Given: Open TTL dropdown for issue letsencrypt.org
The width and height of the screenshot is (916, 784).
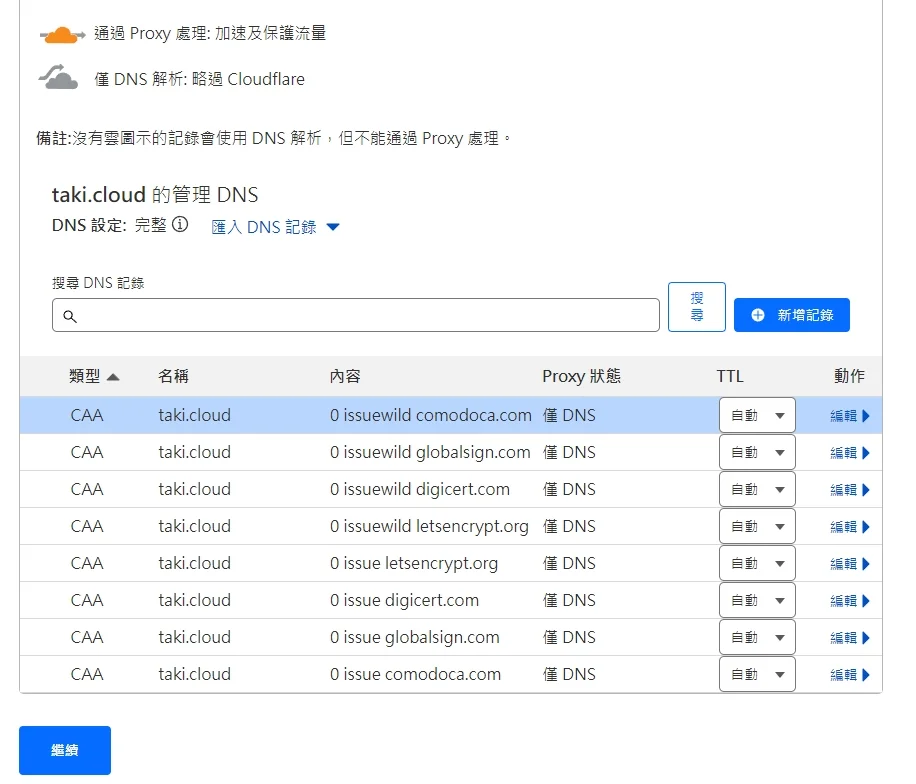Looking at the screenshot, I should tap(757, 563).
